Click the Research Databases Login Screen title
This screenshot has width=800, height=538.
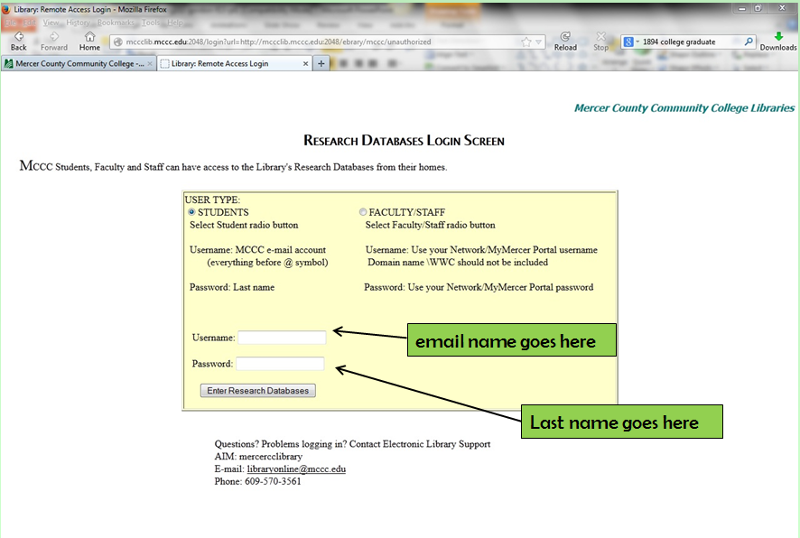[x=404, y=140]
